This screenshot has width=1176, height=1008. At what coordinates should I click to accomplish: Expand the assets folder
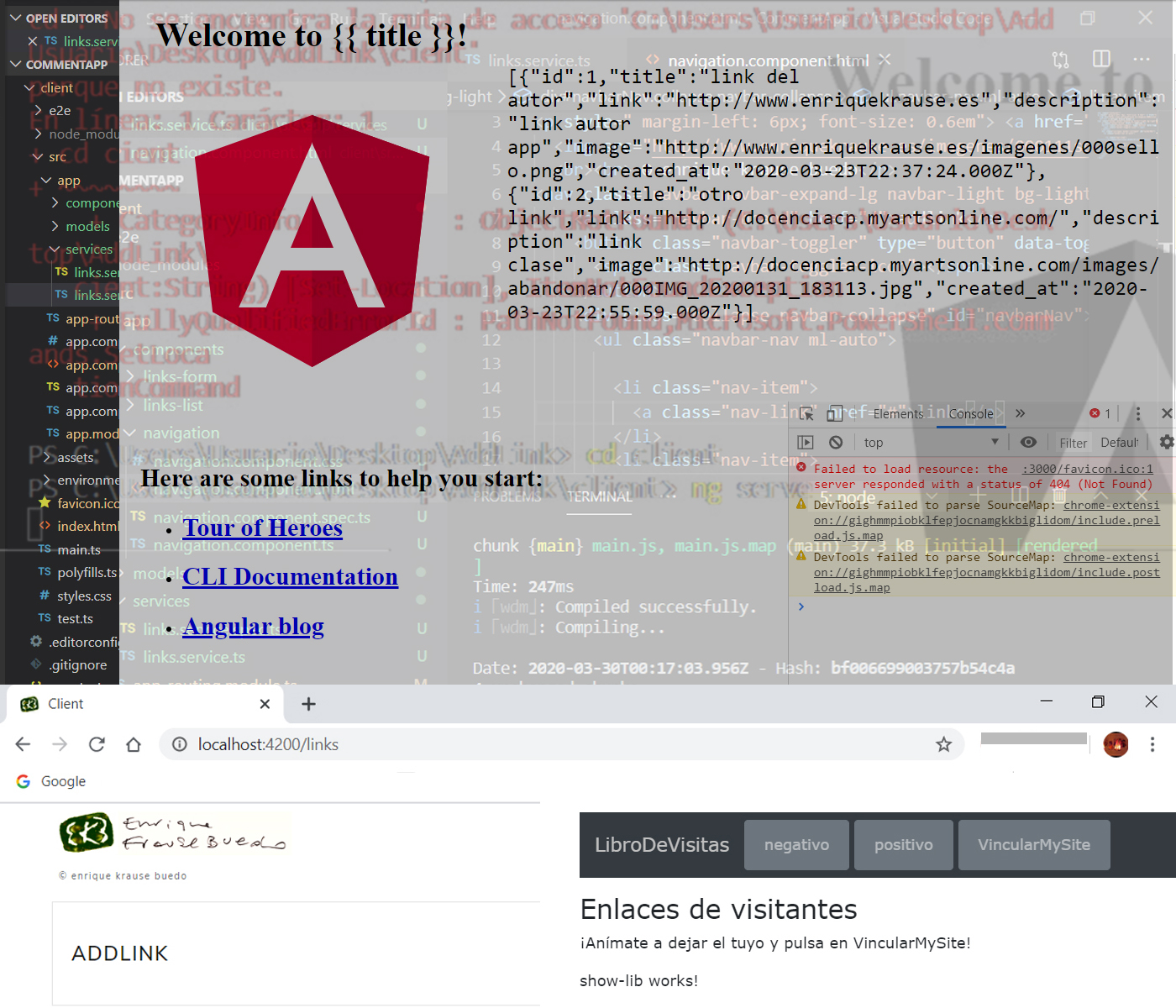47,457
